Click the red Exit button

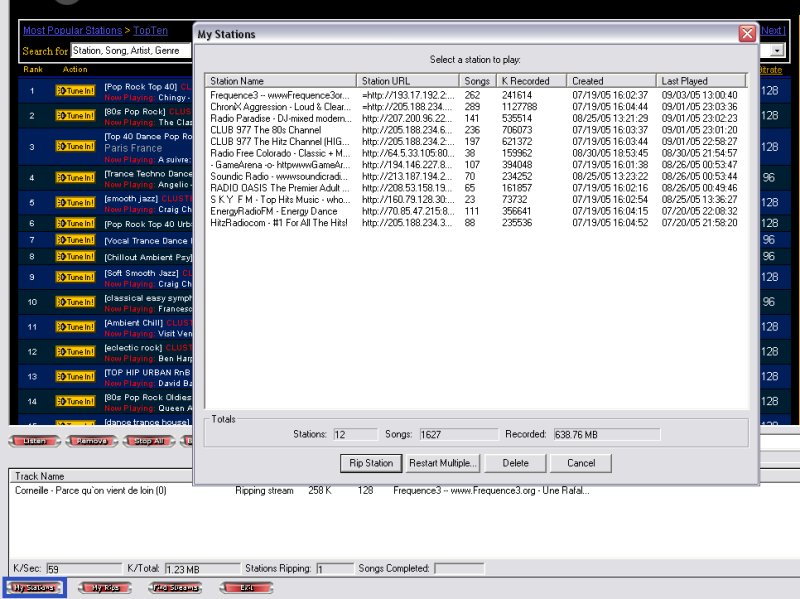click(247, 588)
